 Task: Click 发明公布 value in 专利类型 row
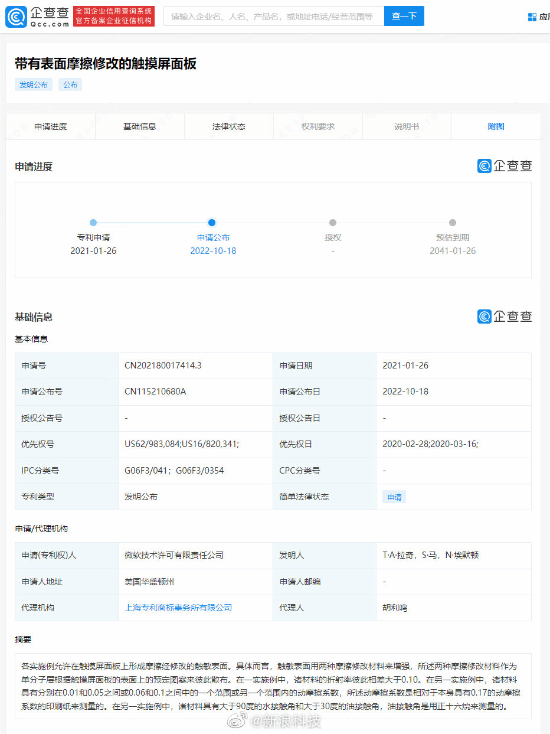pos(141,497)
